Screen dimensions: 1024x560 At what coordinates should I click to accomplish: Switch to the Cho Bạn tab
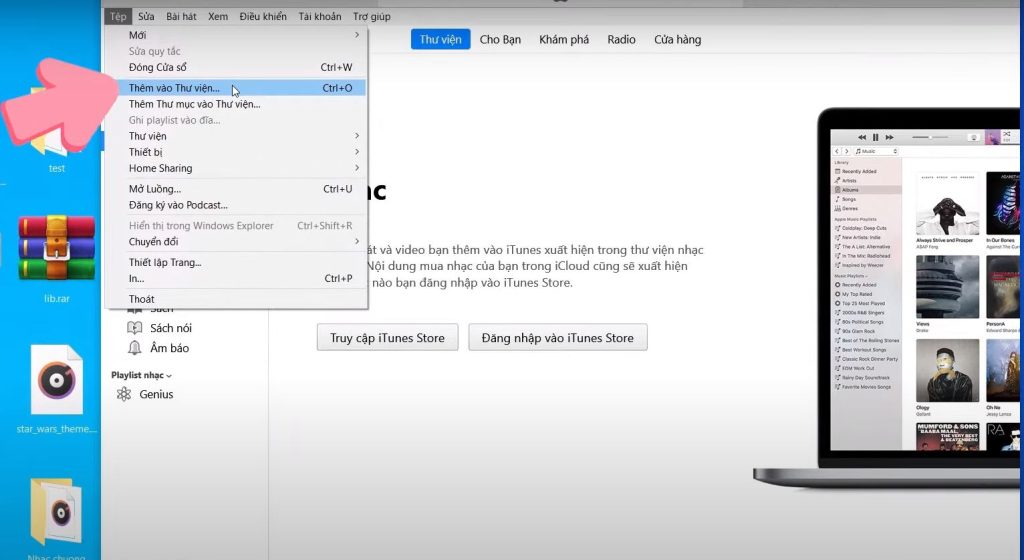500,39
